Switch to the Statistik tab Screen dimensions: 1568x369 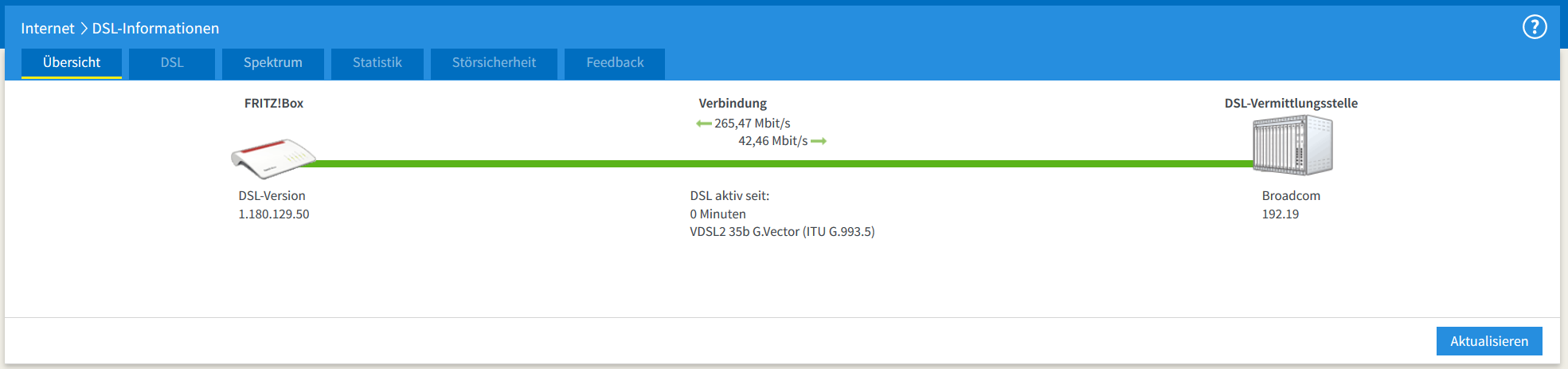[x=377, y=63]
